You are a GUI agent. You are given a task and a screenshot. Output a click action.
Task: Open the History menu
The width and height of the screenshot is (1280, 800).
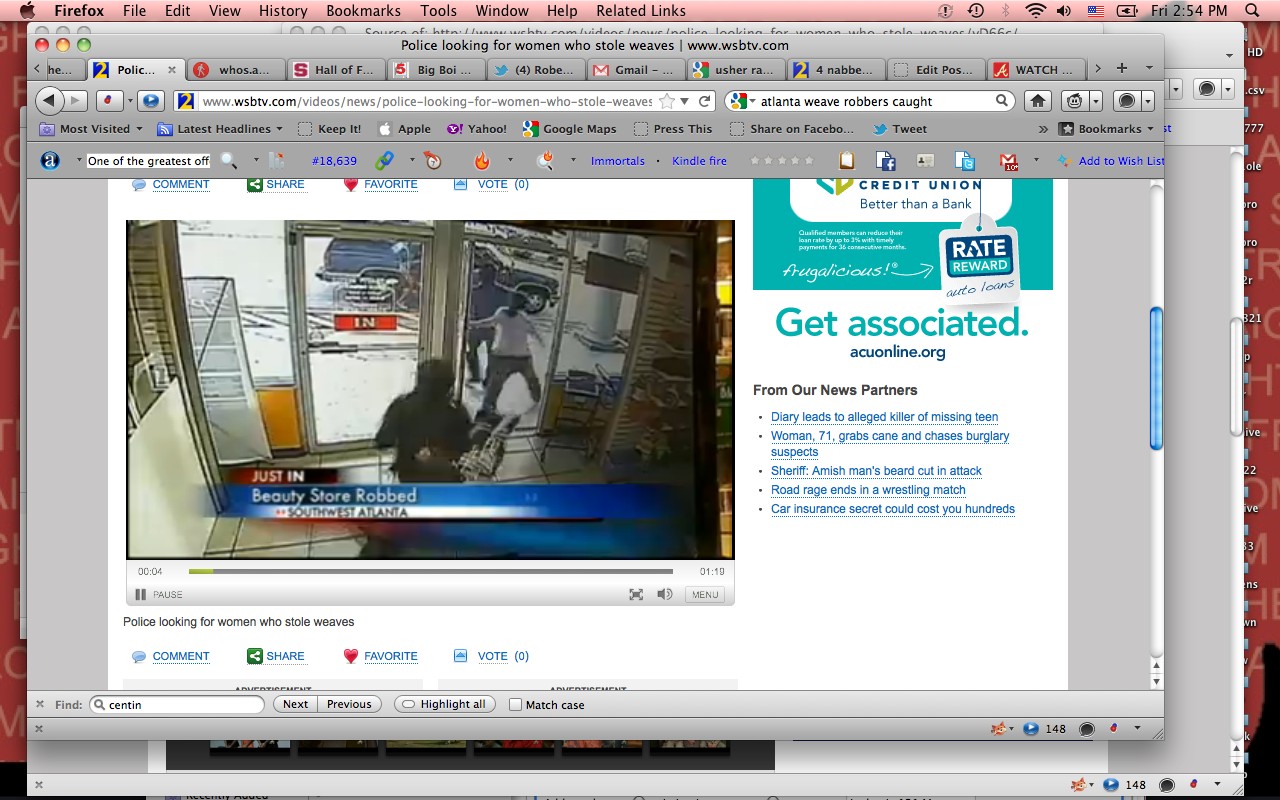click(x=283, y=11)
